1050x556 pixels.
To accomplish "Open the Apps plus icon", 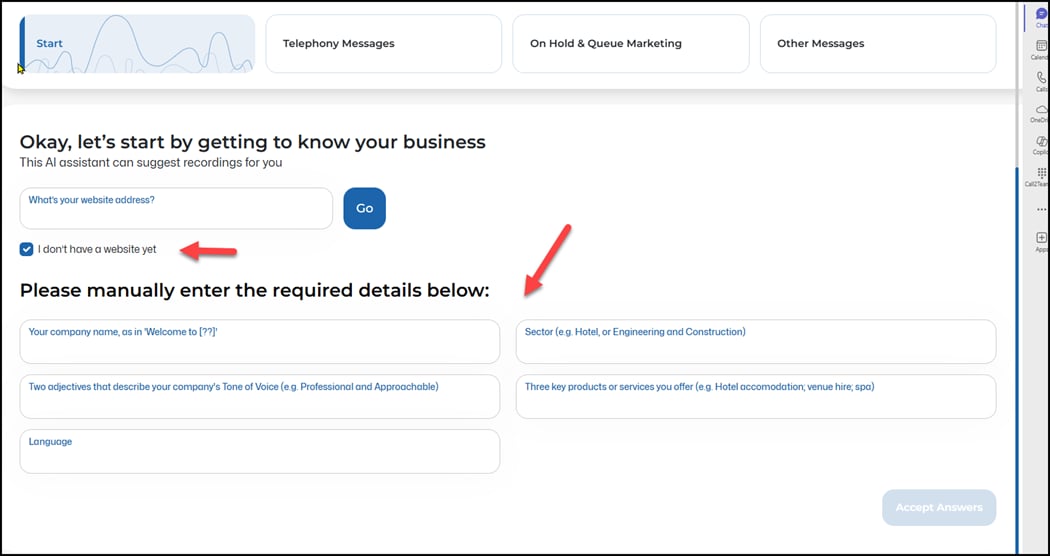I will coord(1041,239).
